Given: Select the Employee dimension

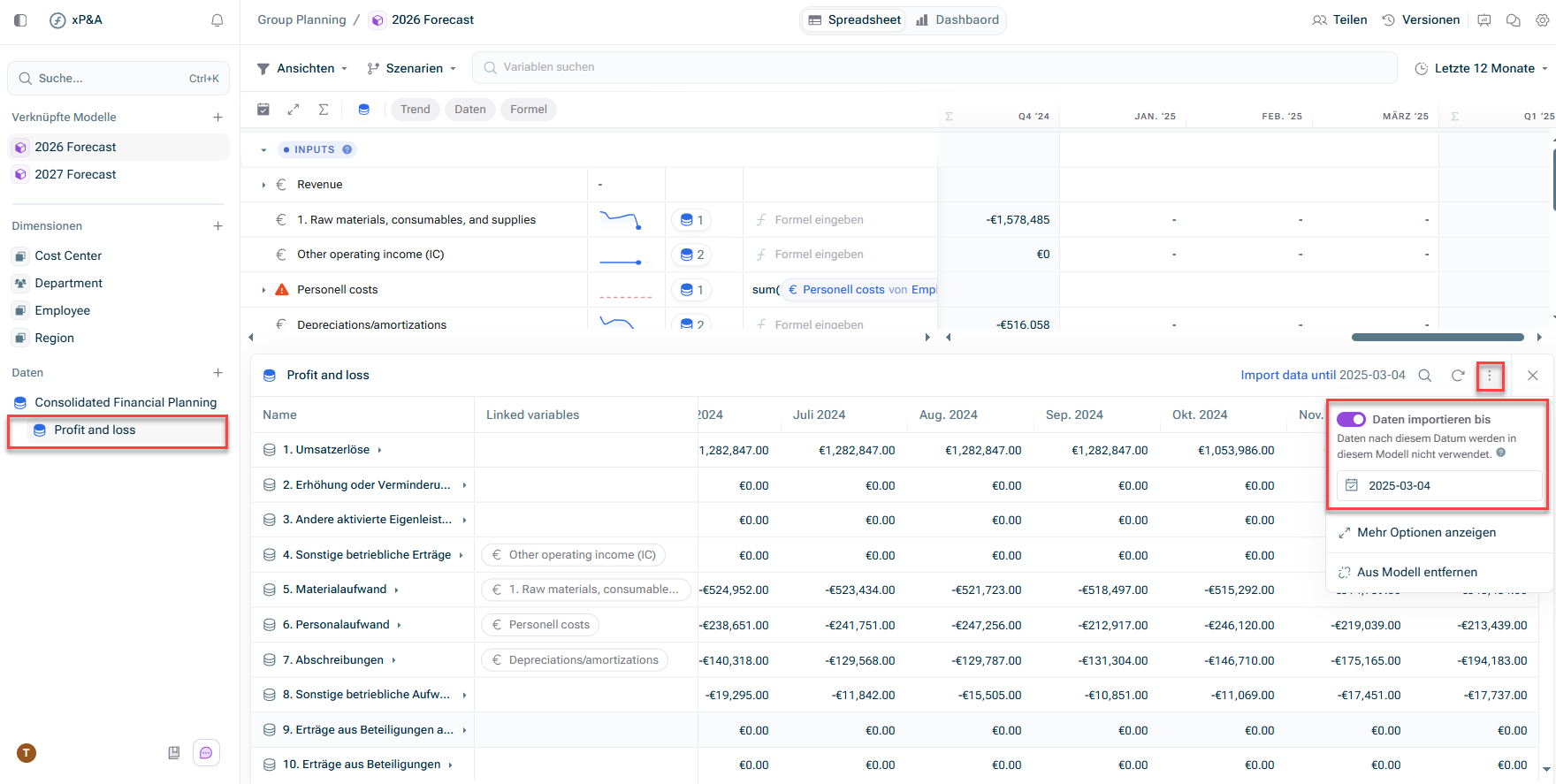Looking at the screenshot, I should click(x=118, y=311).
